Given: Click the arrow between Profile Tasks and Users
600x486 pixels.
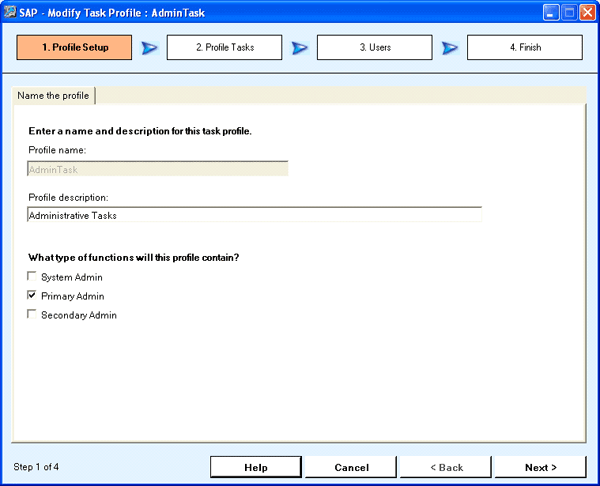Looking at the screenshot, I should pos(300,48).
